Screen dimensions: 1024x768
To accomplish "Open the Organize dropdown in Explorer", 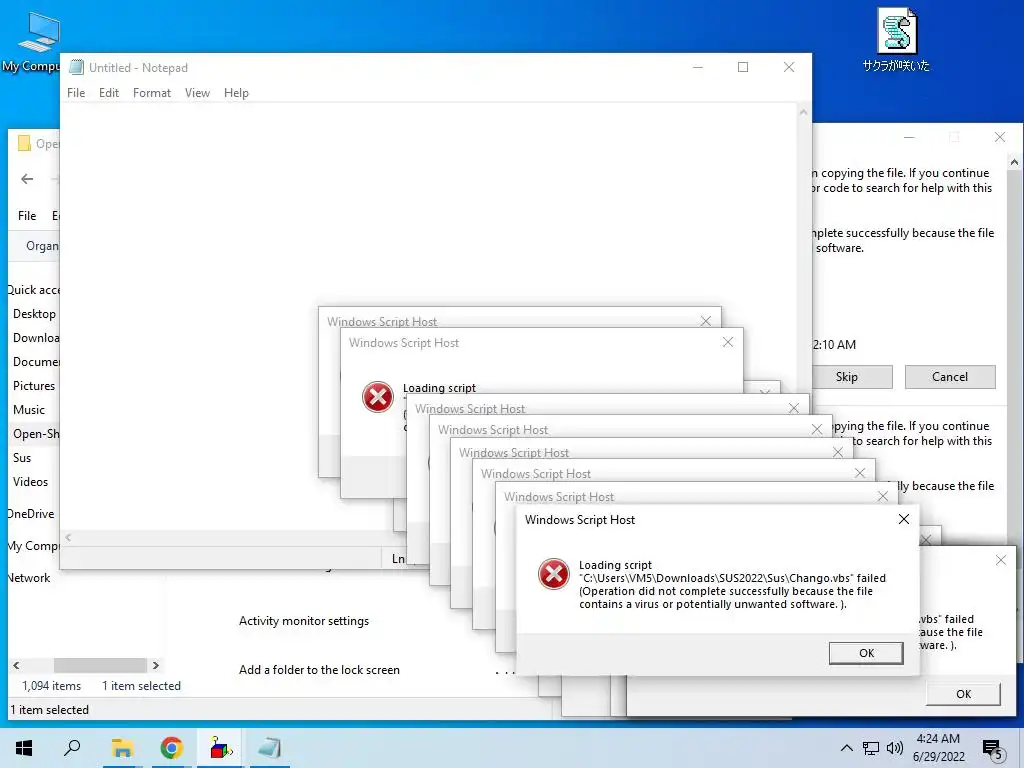I will coord(42,246).
